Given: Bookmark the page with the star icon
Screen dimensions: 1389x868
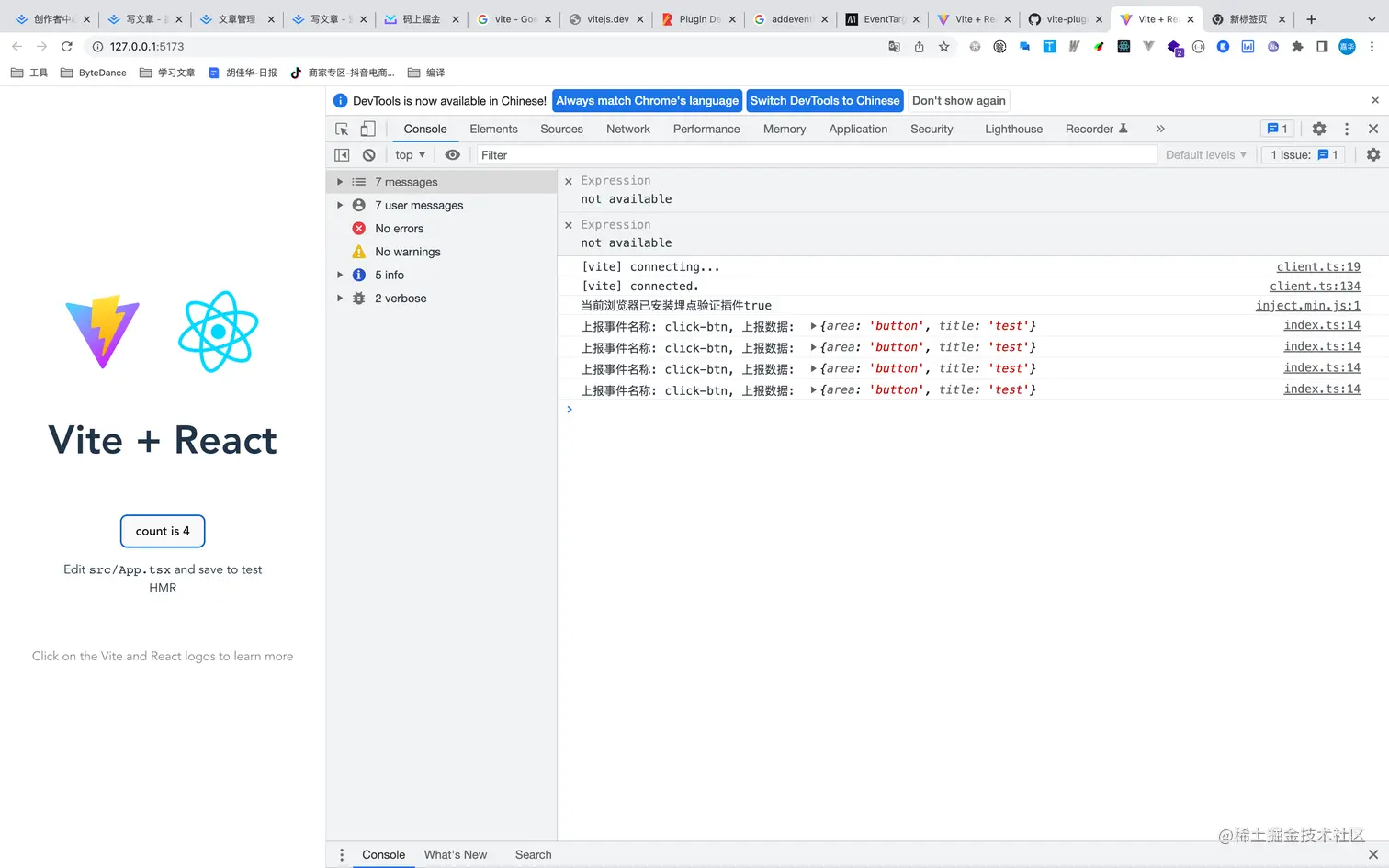Looking at the screenshot, I should point(943,47).
